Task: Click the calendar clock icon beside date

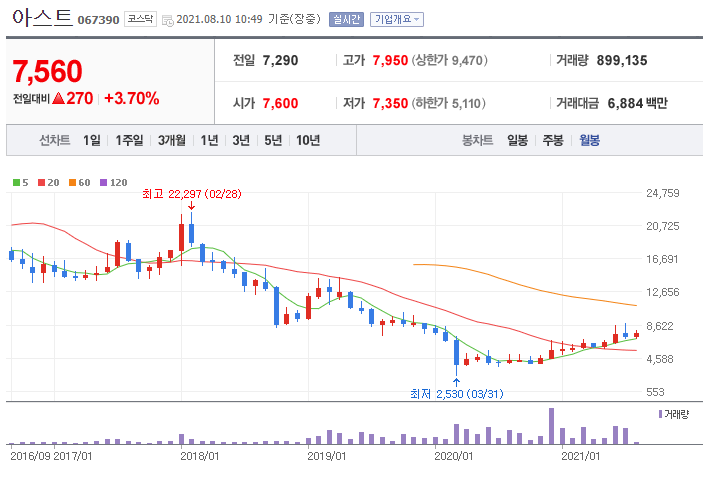Action: (x=168, y=20)
